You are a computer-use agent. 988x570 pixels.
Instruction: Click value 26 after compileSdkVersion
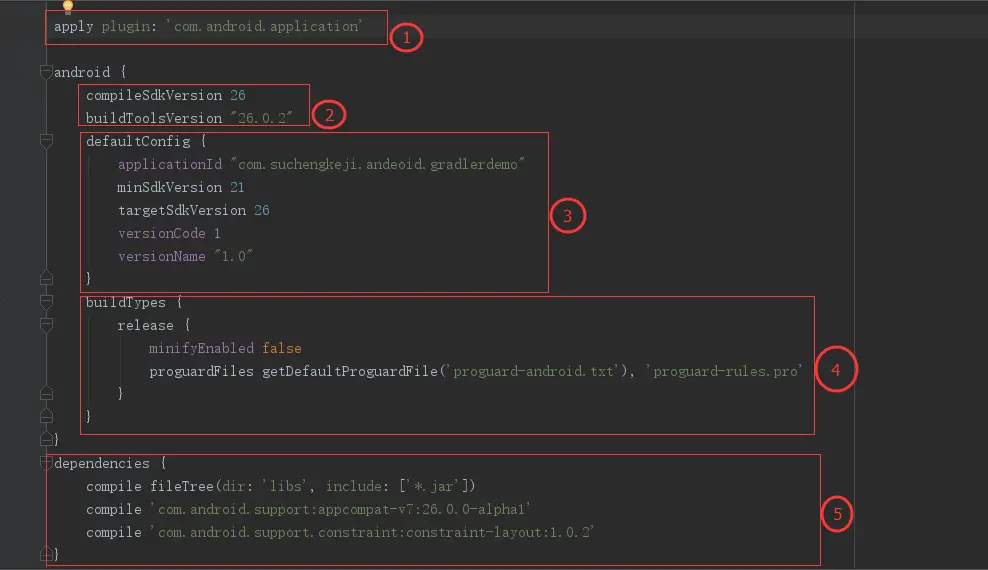click(238, 95)
